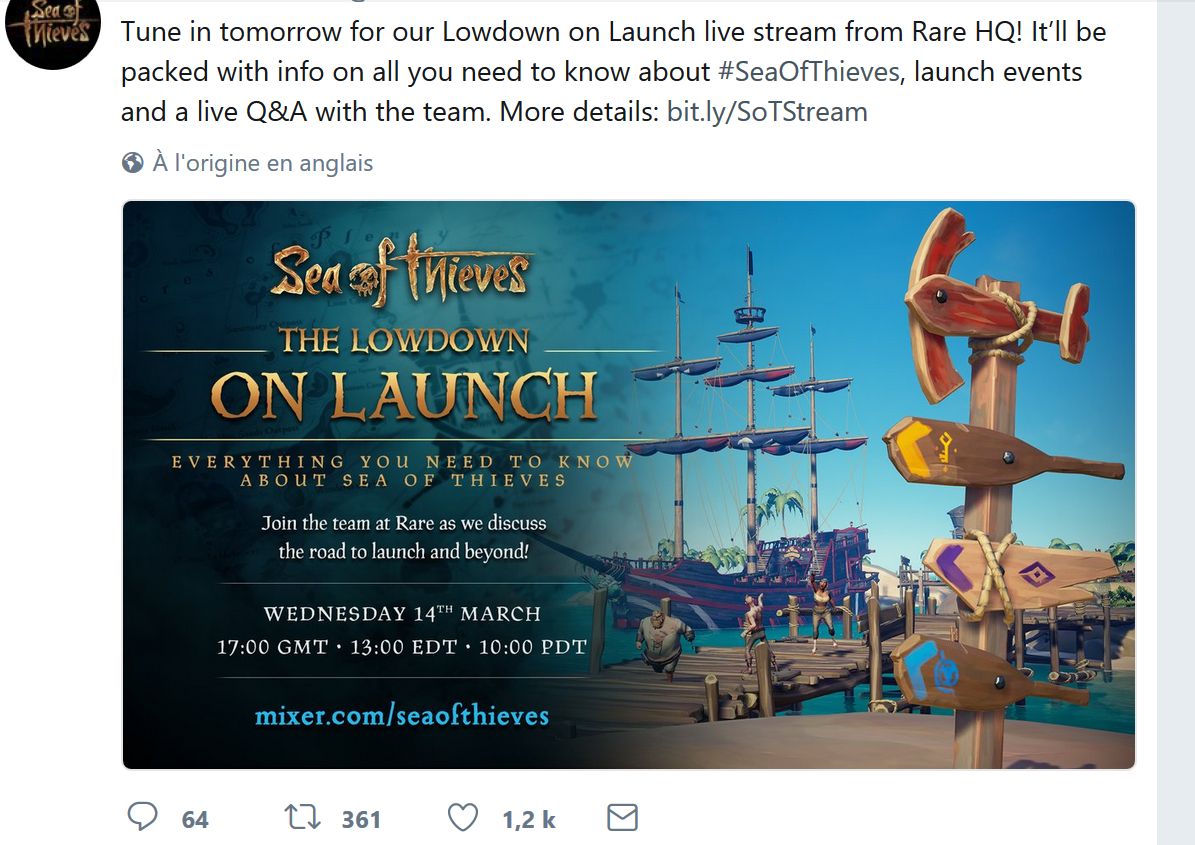This screenshot has height=845, width=1195.
Task: Click the 1,2 k likes count
Action: point(529,820)
